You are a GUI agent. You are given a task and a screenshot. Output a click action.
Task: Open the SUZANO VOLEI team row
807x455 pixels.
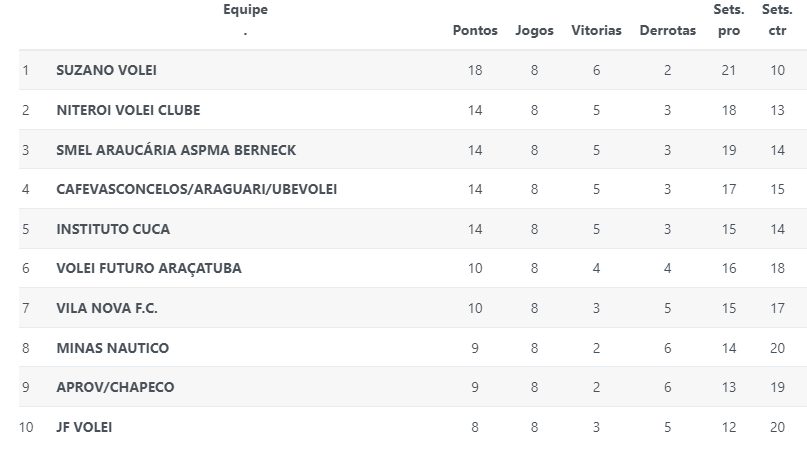(x=107, y=70)
